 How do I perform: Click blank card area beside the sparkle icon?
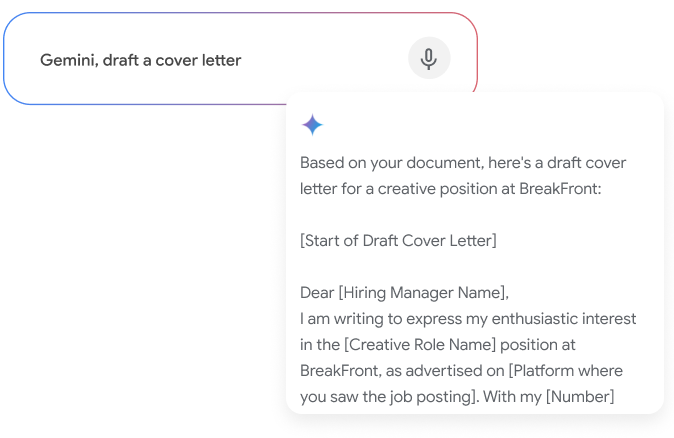[473, 125]
